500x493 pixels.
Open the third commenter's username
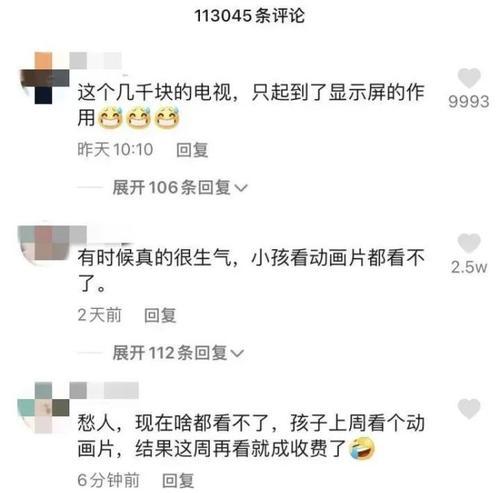click(104, 390)
